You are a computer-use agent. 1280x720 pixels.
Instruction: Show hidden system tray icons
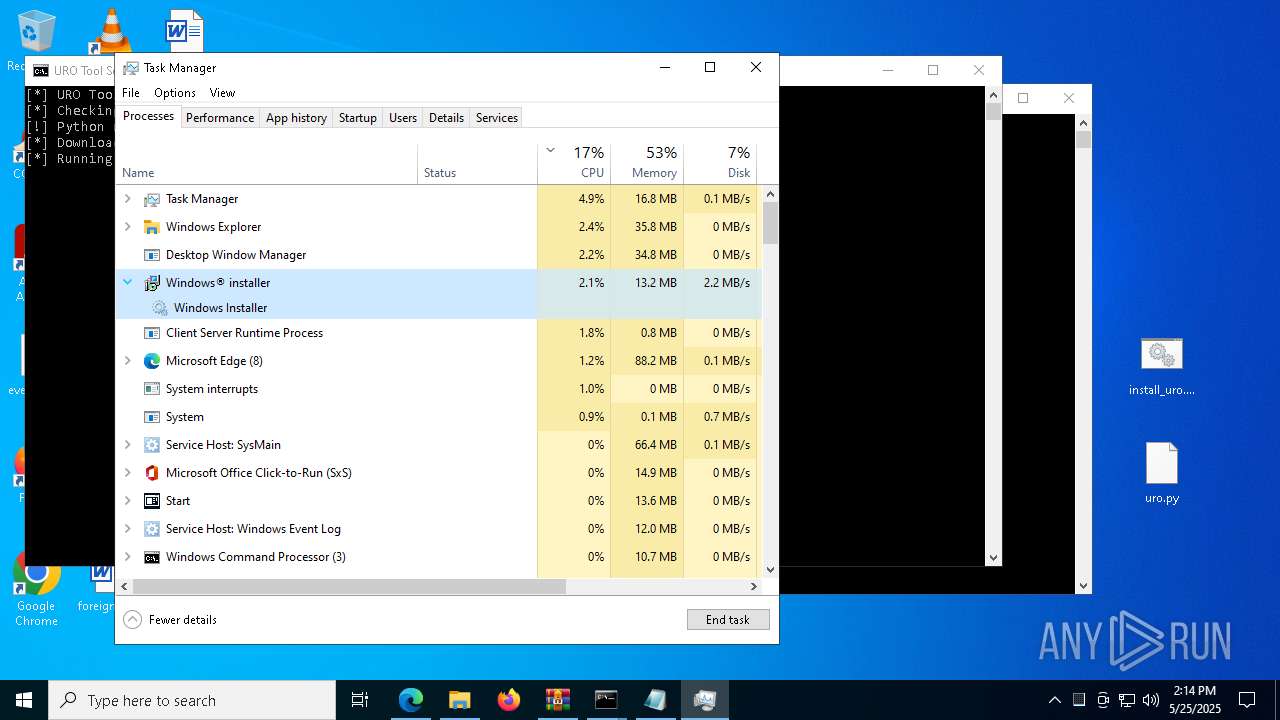1054,700
